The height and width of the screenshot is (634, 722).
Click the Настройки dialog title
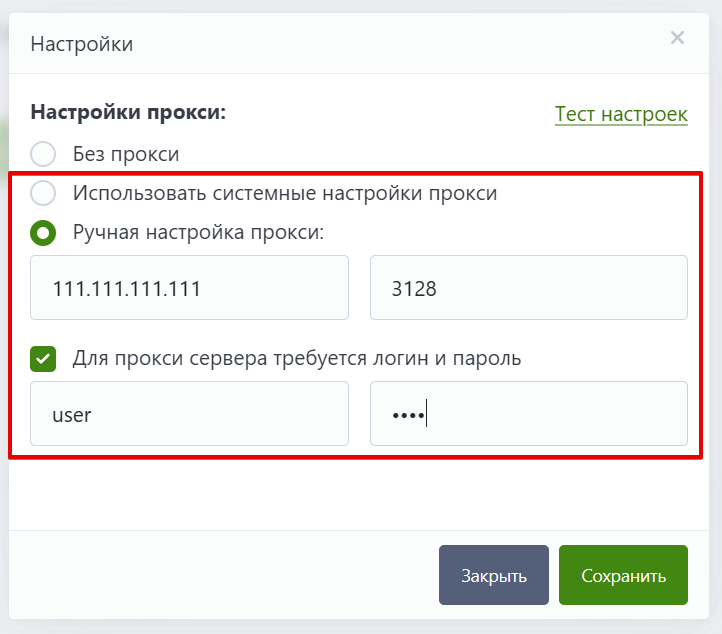coord(82,44)
